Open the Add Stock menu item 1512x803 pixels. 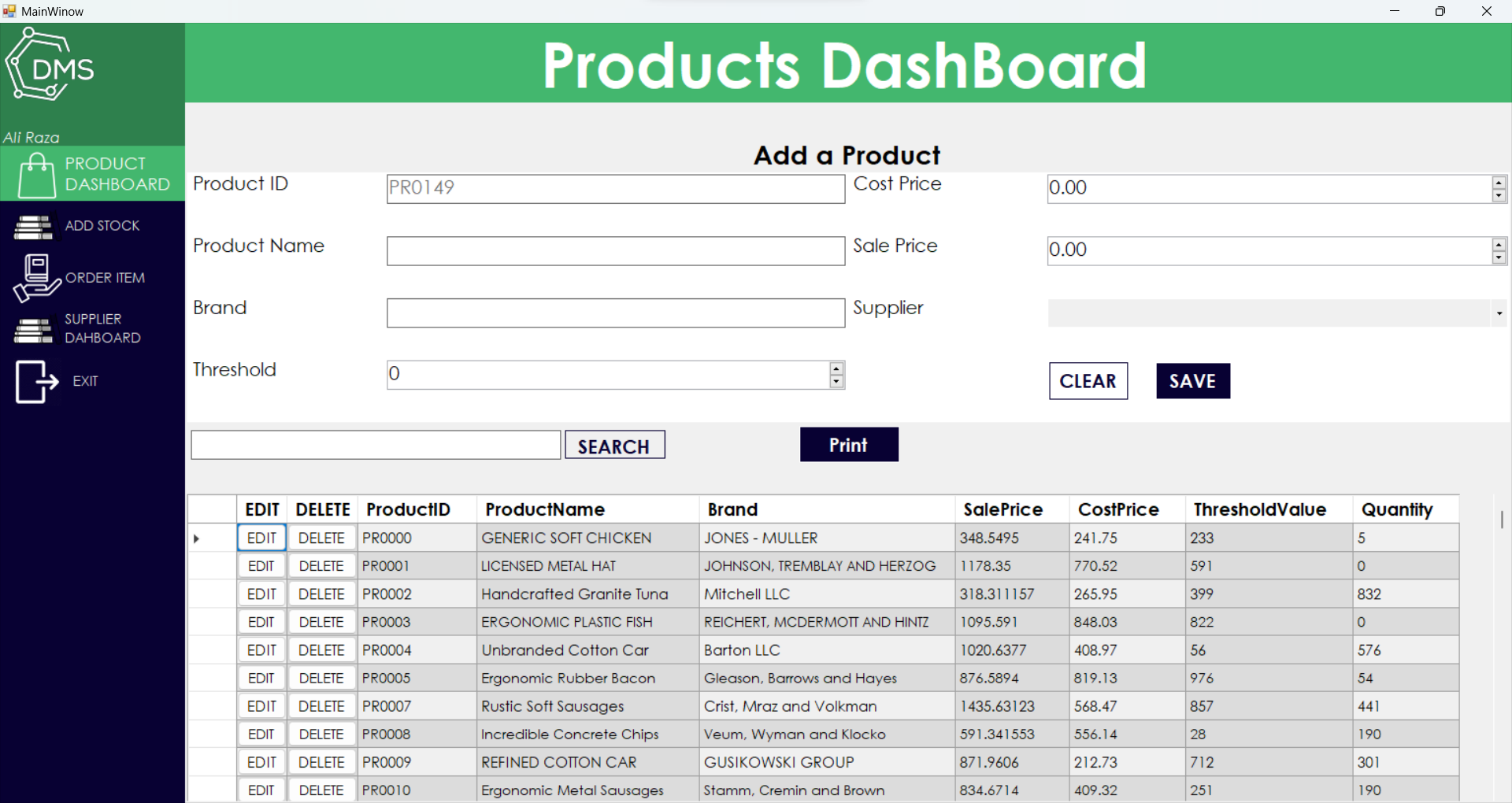102,226
